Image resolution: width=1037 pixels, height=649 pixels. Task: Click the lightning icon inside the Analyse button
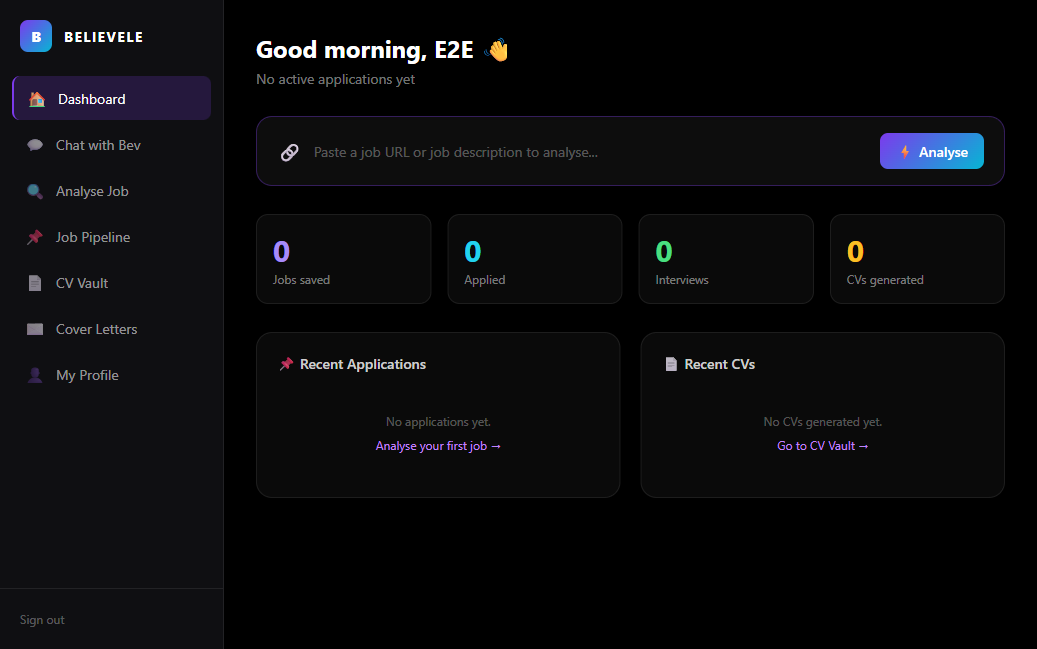pos(903,151)
